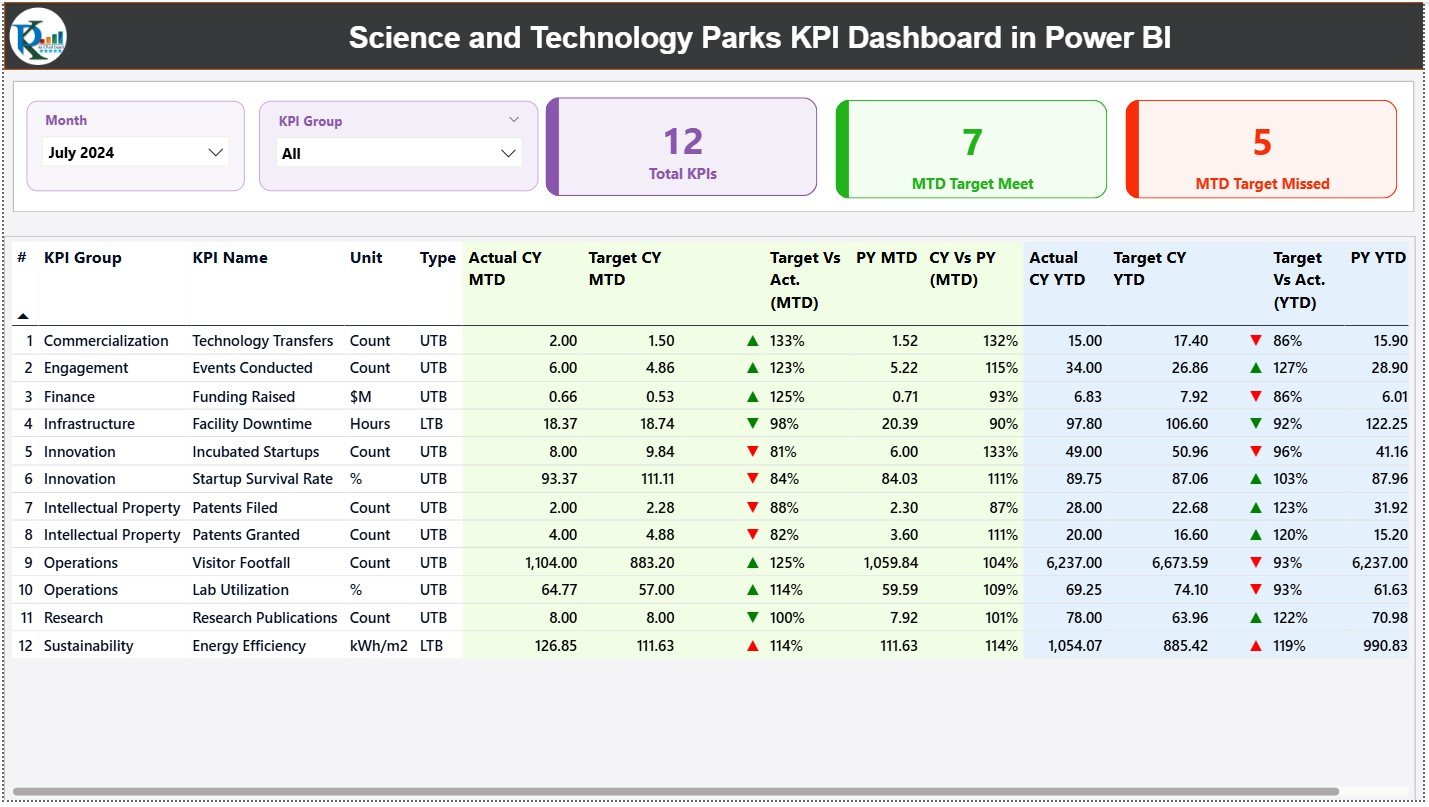Click the red down triangle on Facility Downtime row

(x=753, y=423)
